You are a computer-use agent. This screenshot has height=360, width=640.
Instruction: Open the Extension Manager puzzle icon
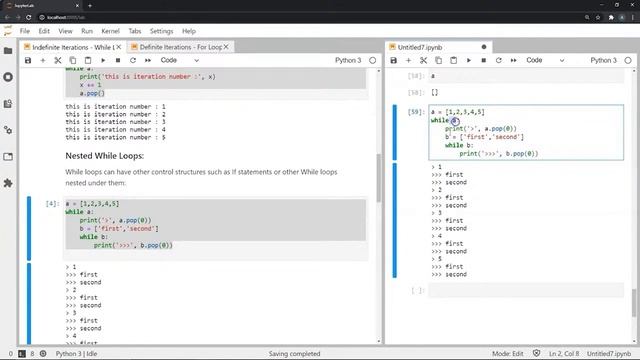[x=8, y=183]
